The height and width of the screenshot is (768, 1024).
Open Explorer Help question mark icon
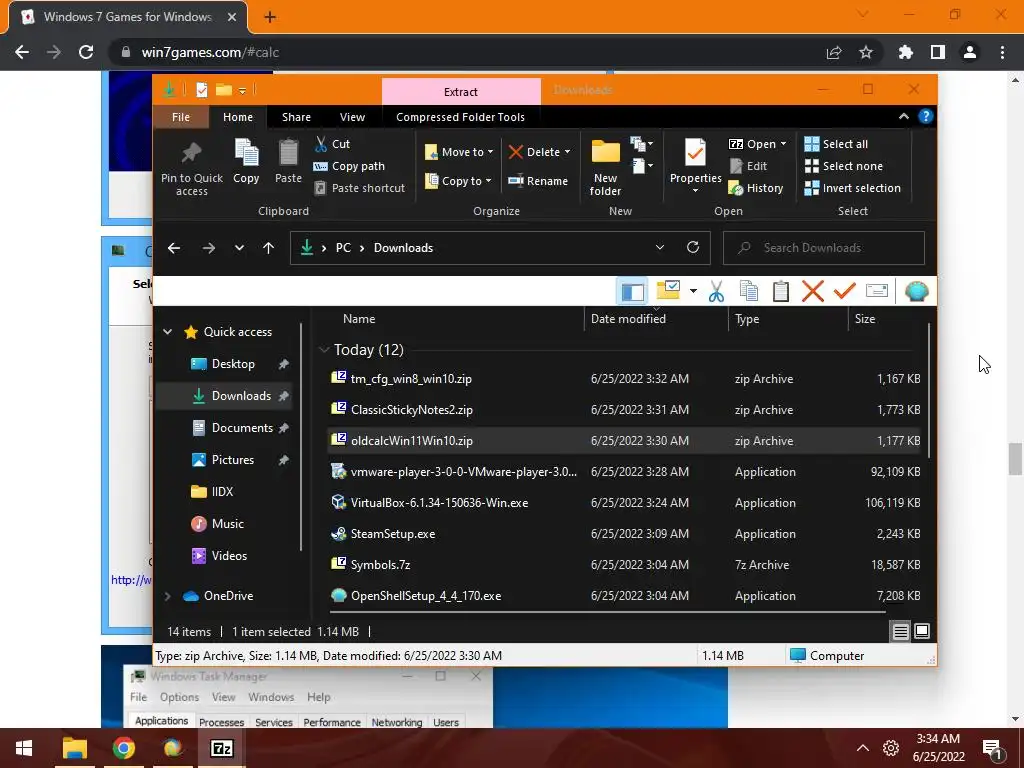(x=925, y=116)
